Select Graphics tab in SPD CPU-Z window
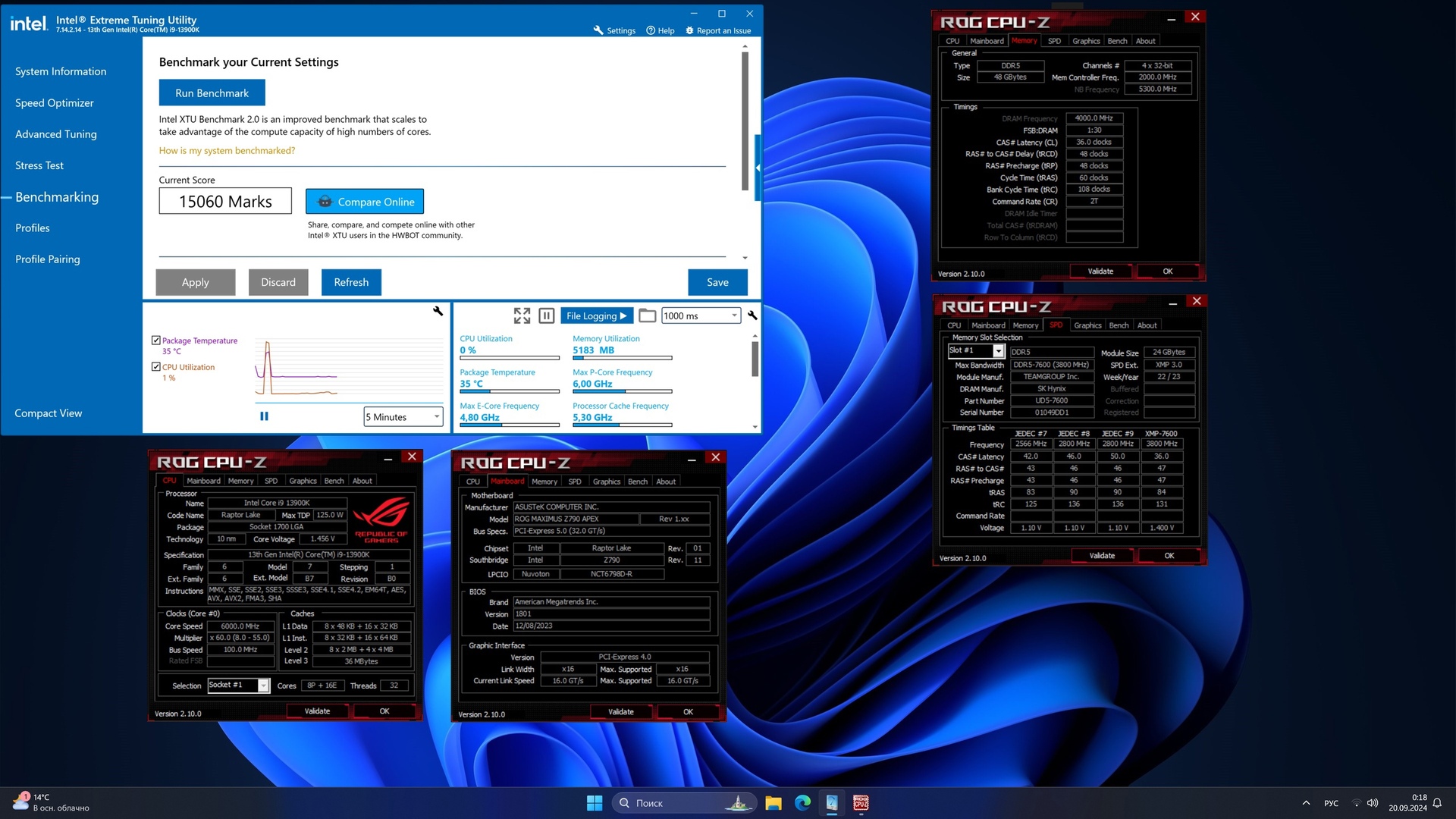 pos(1087,325)
